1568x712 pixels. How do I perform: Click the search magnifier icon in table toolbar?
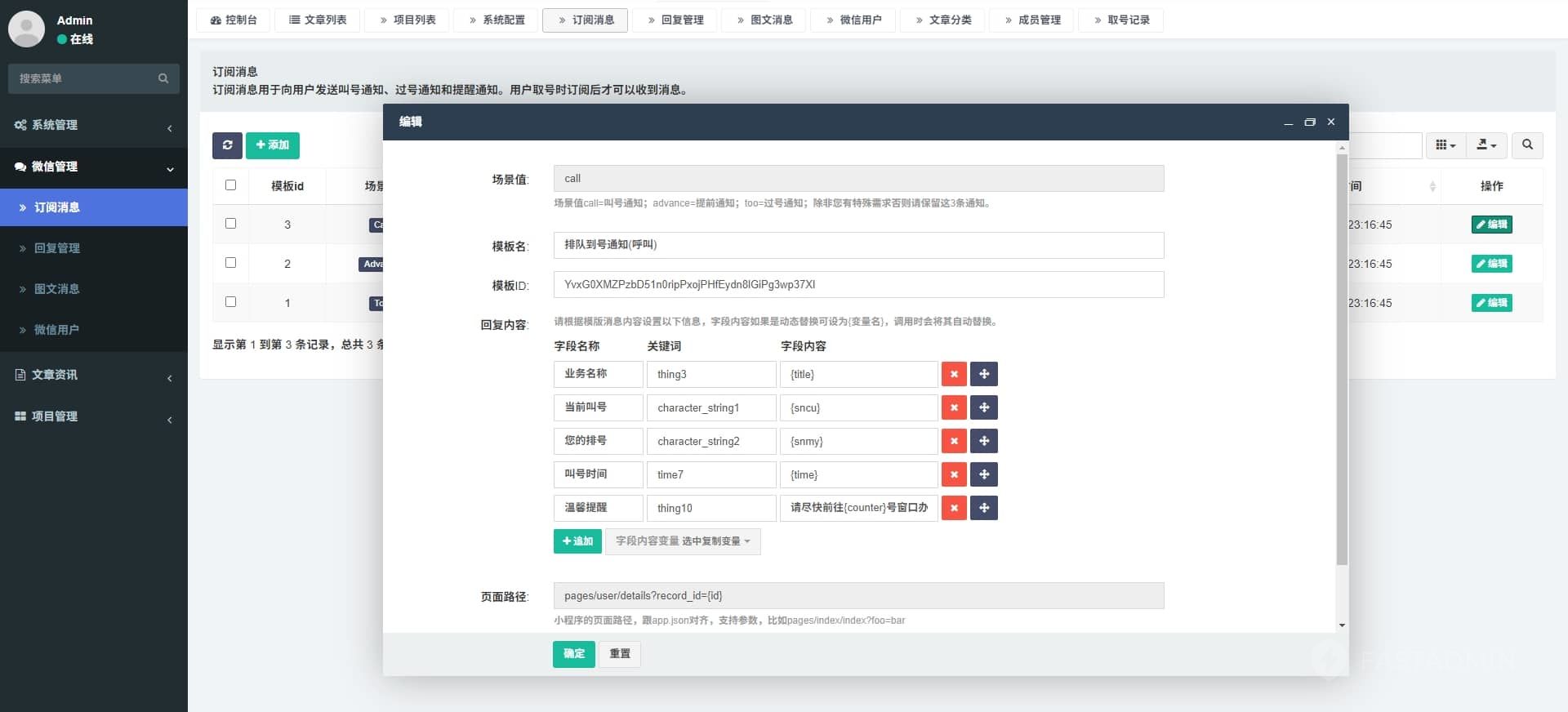[x=1527, y=145]
